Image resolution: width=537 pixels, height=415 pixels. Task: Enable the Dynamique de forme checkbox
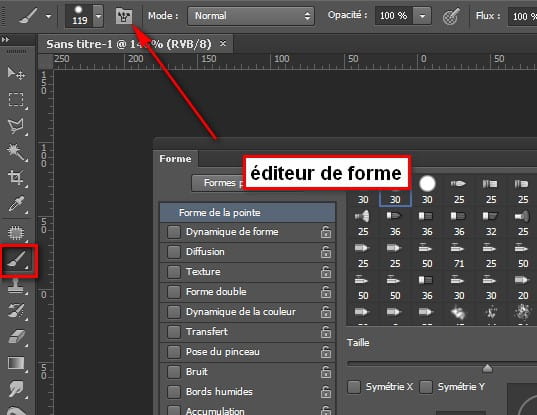174,232
